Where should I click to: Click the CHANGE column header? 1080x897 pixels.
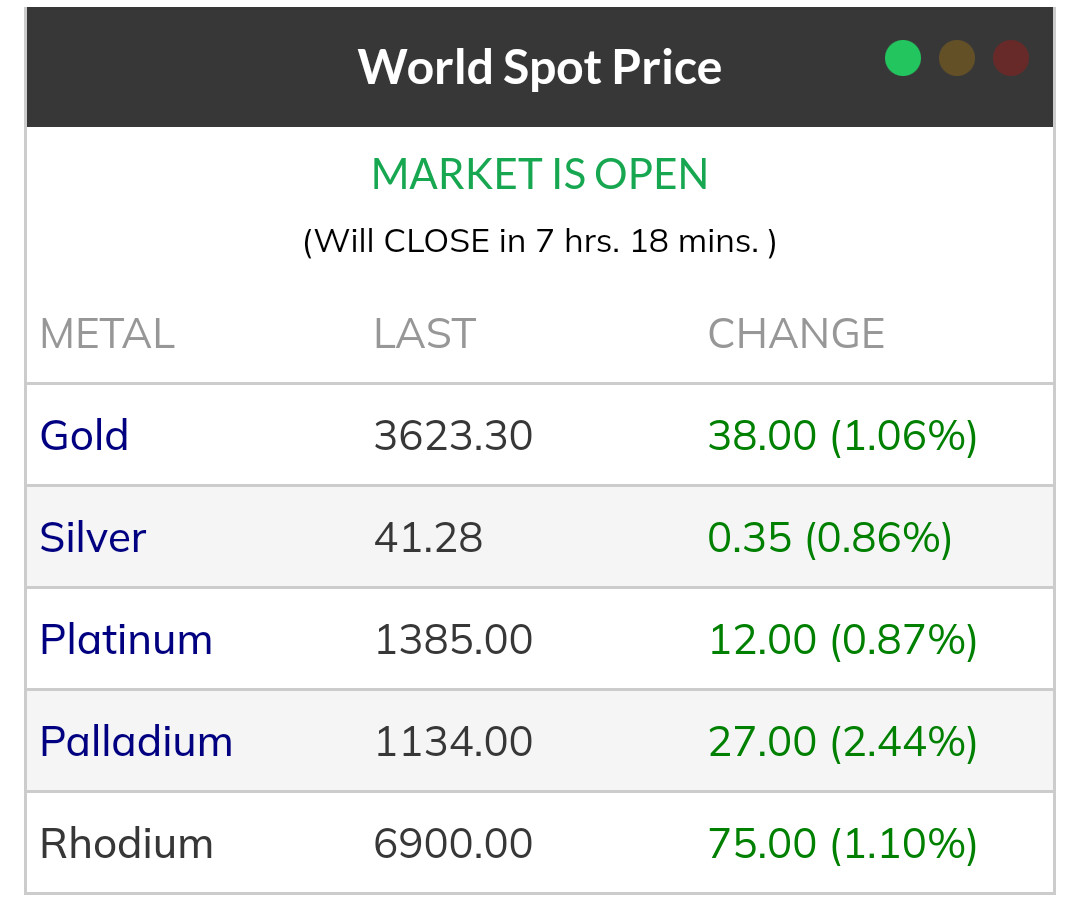tap(796, 334)
